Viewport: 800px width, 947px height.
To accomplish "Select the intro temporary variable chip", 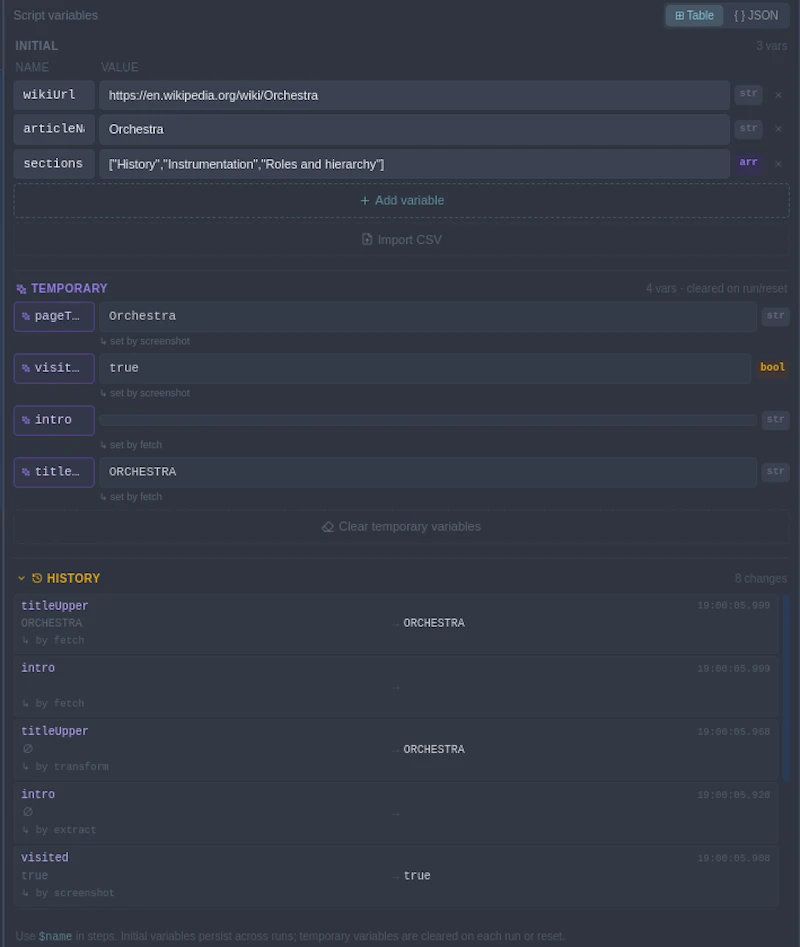I will click(54, 420).
